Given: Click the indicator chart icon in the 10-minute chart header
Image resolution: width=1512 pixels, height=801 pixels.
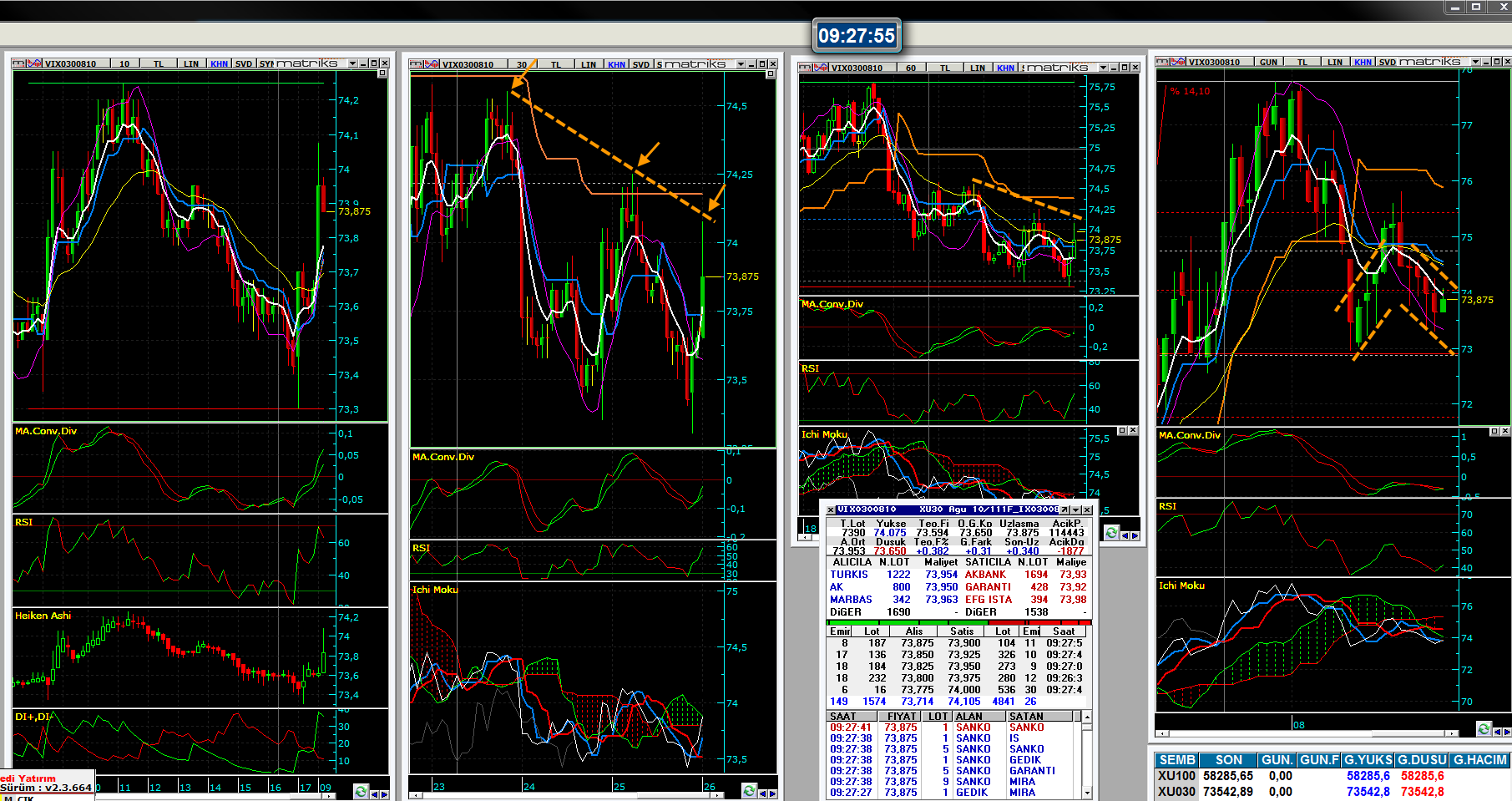Looking at the screenshot, I should click(33, 63).
